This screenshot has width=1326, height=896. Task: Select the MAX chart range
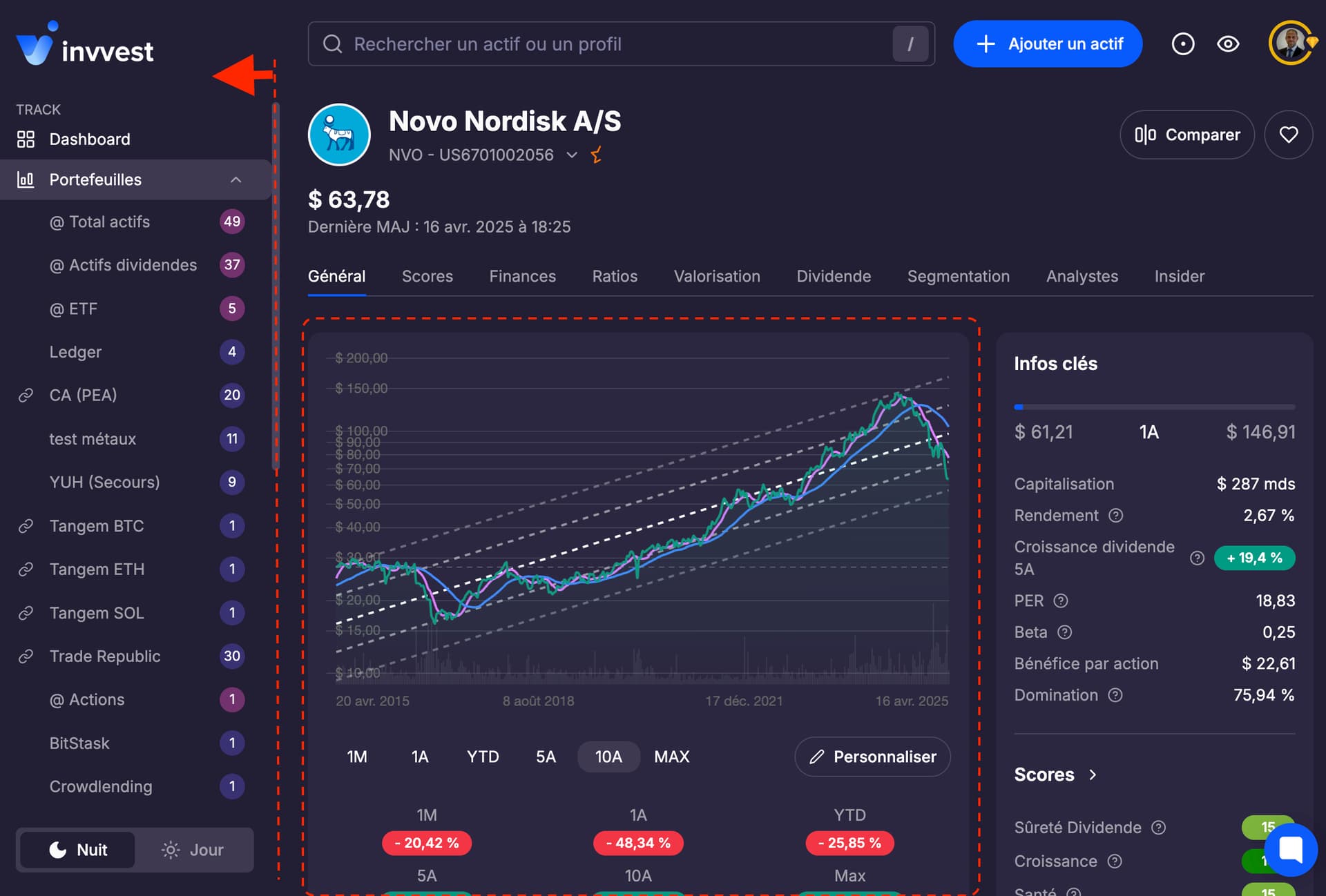point(672,757)
